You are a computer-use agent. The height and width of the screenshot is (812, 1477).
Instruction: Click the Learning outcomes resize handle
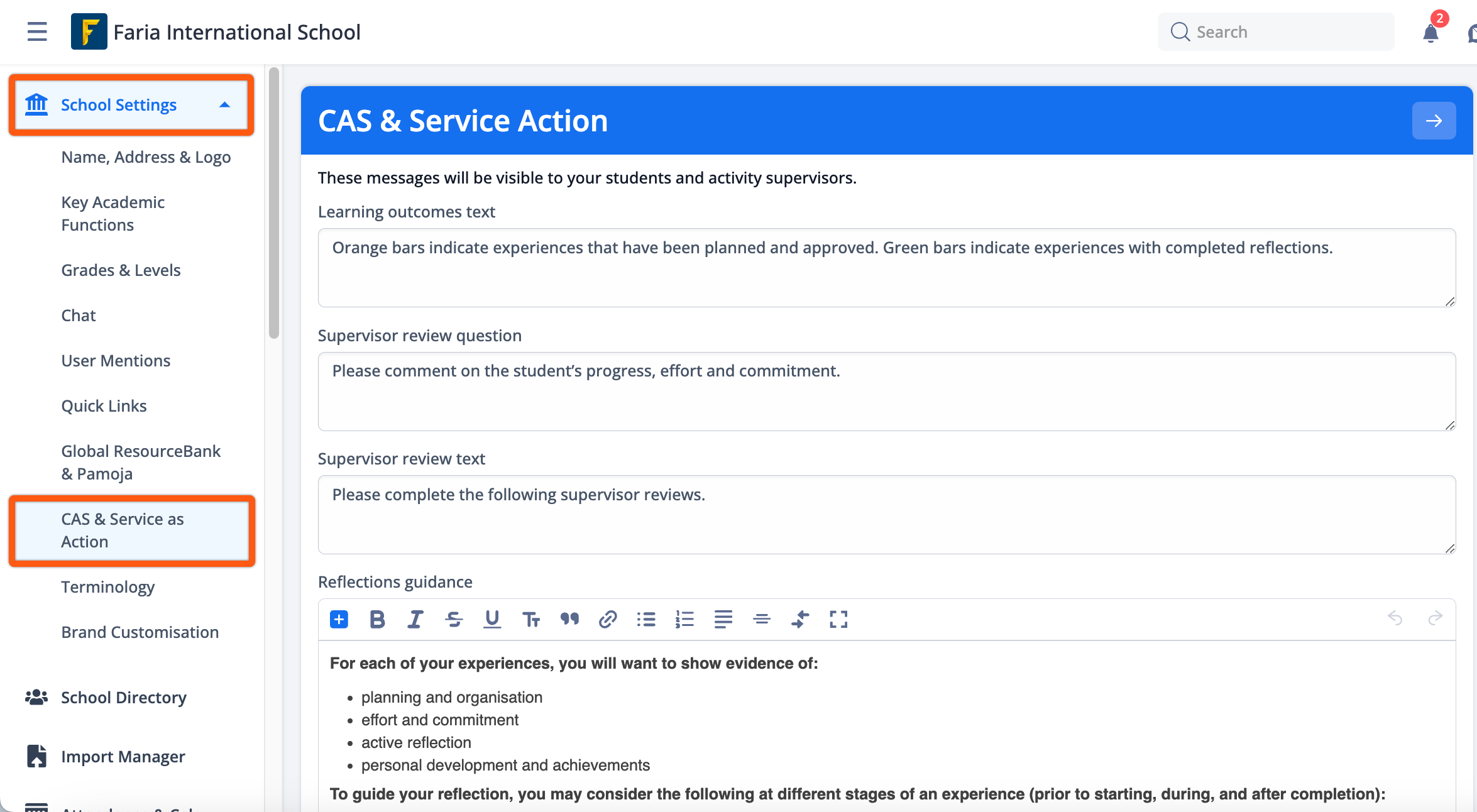click(x=1450, y=302)
